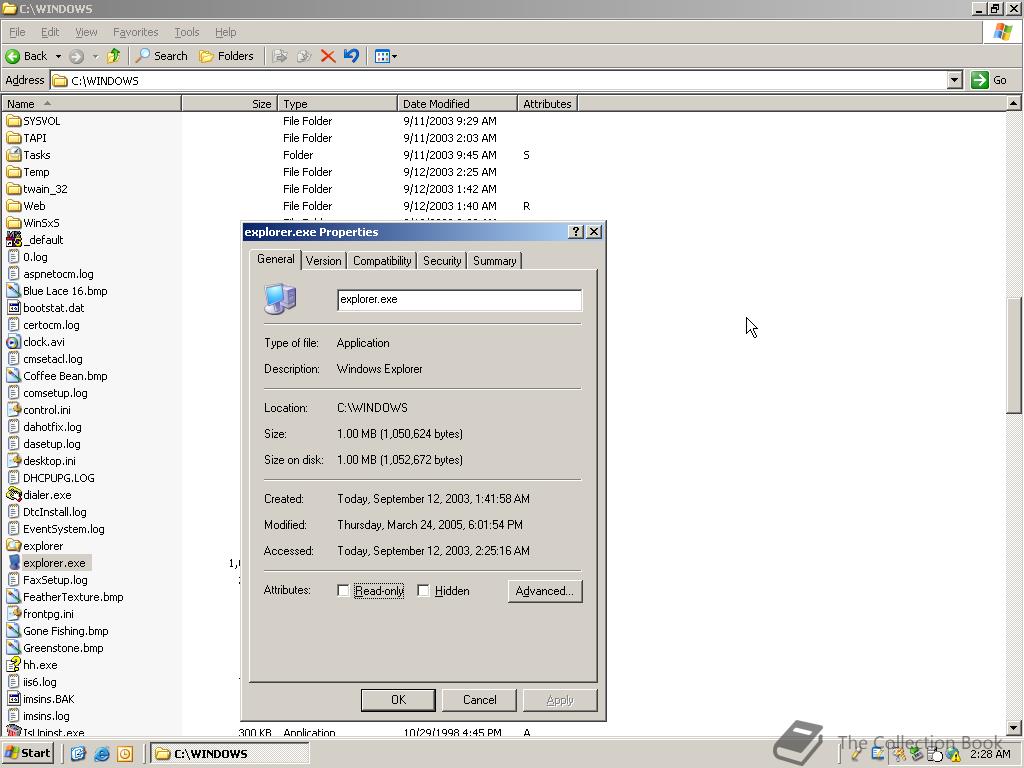The width and height of the screenshot is (1024, 768).
Task: Click the address bar path field
Action: click(x=500, y=80)
